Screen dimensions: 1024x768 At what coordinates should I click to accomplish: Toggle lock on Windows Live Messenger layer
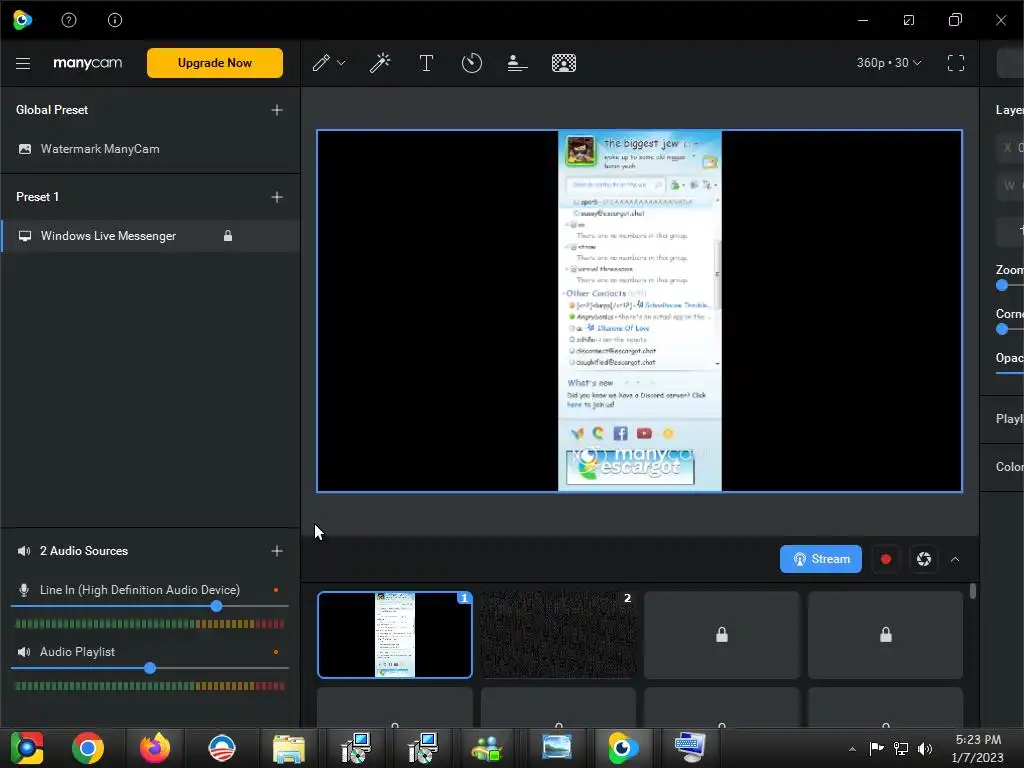[228, 236]
